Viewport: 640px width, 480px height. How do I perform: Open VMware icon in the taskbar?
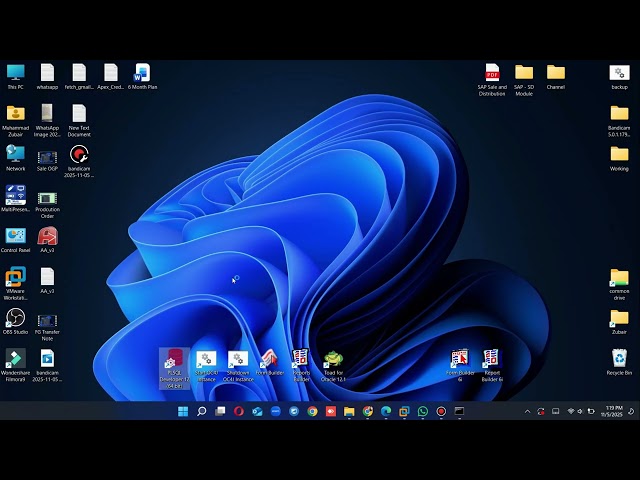[404, 411]
